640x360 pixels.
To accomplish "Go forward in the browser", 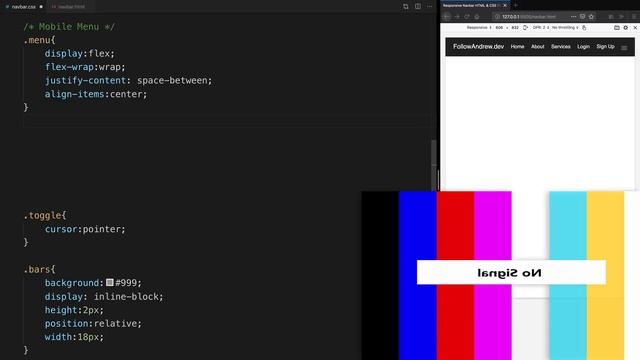I will tap(457, 17).
